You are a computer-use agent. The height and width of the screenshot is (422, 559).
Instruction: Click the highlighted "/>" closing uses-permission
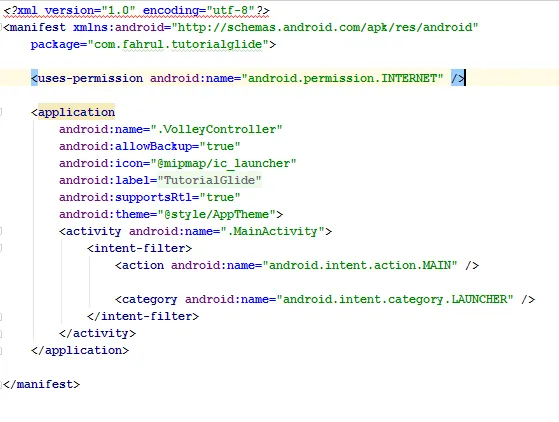(458, 78)
